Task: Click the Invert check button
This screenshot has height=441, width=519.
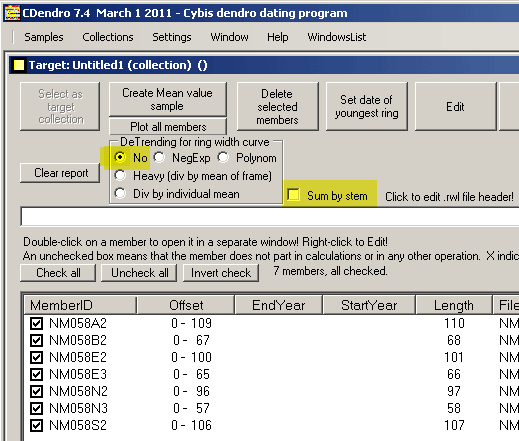Action: pyautogui.click(x=221, y=273)
